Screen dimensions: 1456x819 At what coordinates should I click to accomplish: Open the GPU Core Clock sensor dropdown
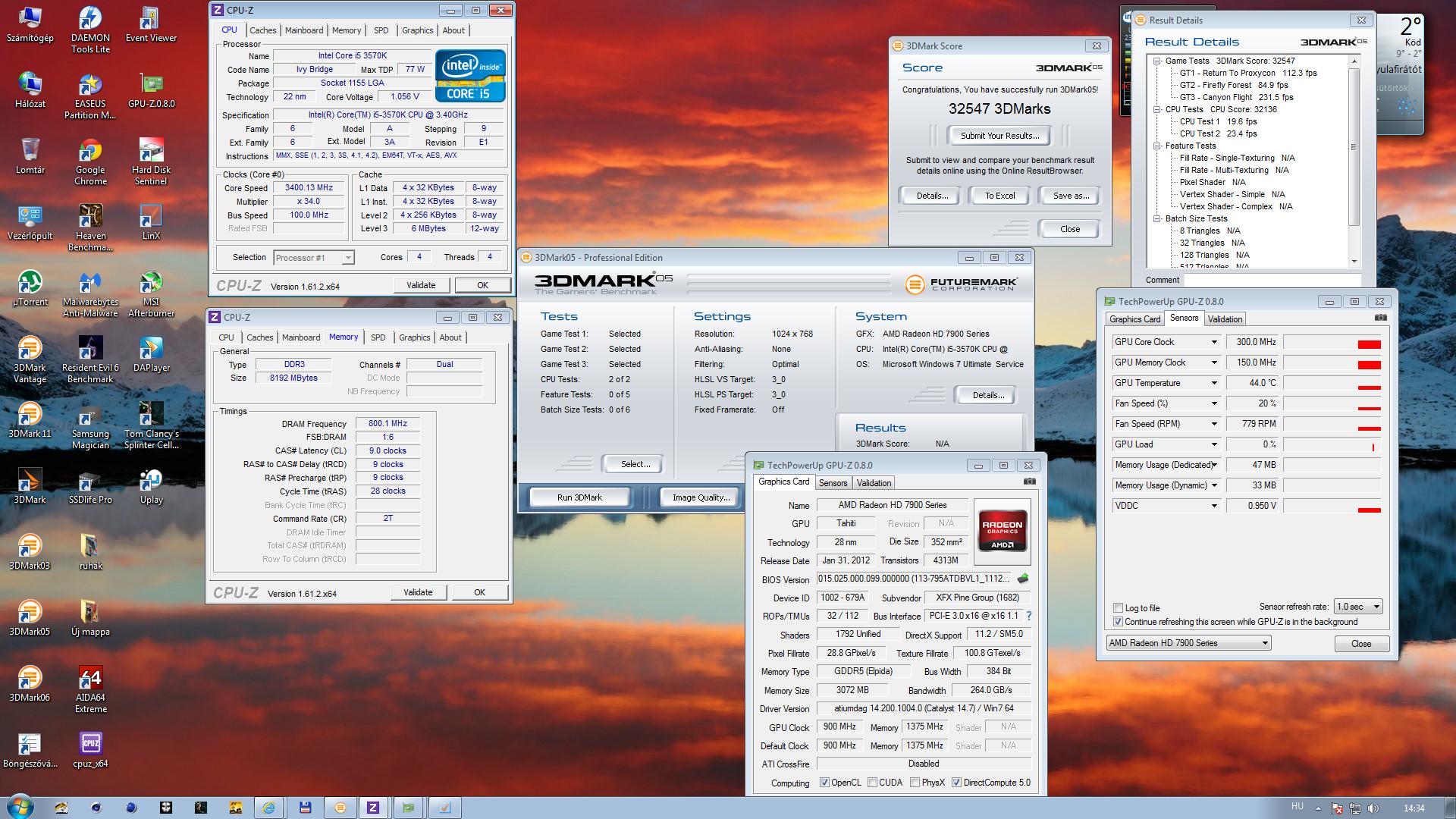1213,342
